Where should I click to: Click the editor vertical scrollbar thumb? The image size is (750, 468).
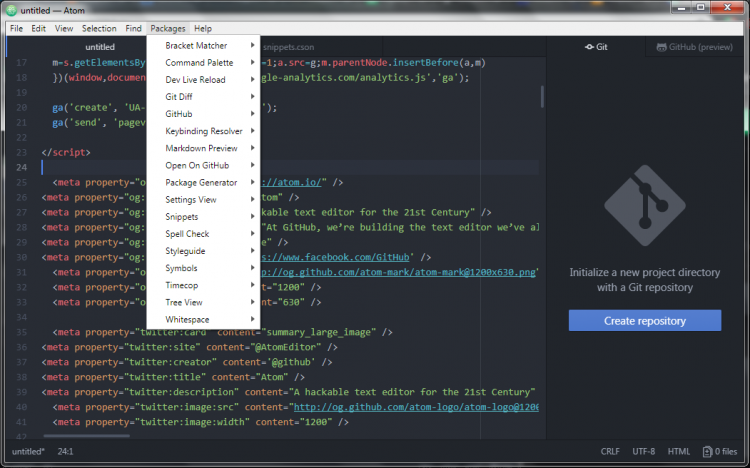click(x=542, y=97)
